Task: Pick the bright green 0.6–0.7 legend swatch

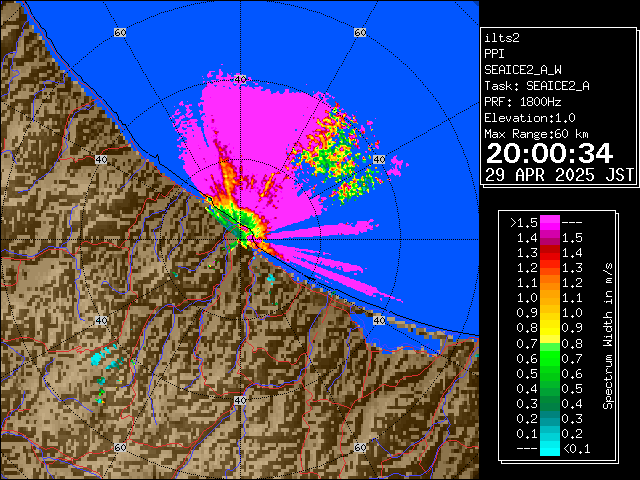Action: point(550,358)
